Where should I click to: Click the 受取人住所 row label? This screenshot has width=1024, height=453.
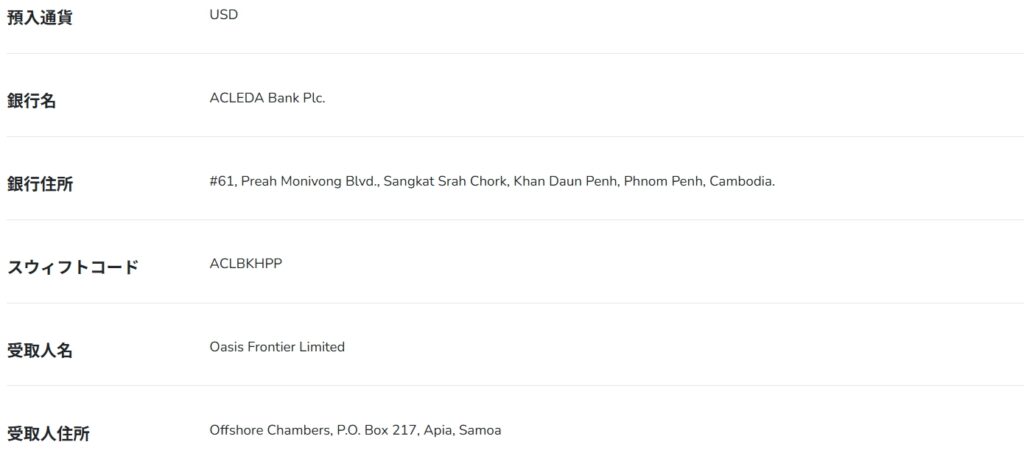click(48, 434)
